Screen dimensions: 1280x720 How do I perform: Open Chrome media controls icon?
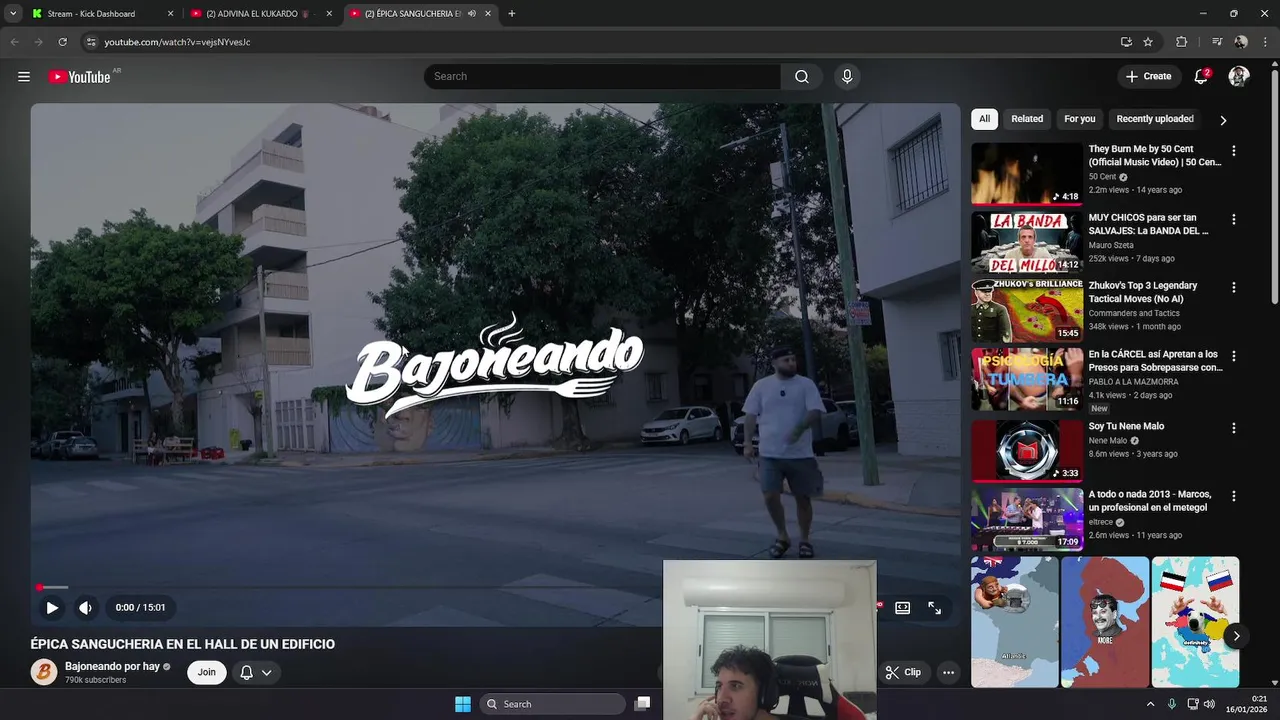click(1217, 42)
